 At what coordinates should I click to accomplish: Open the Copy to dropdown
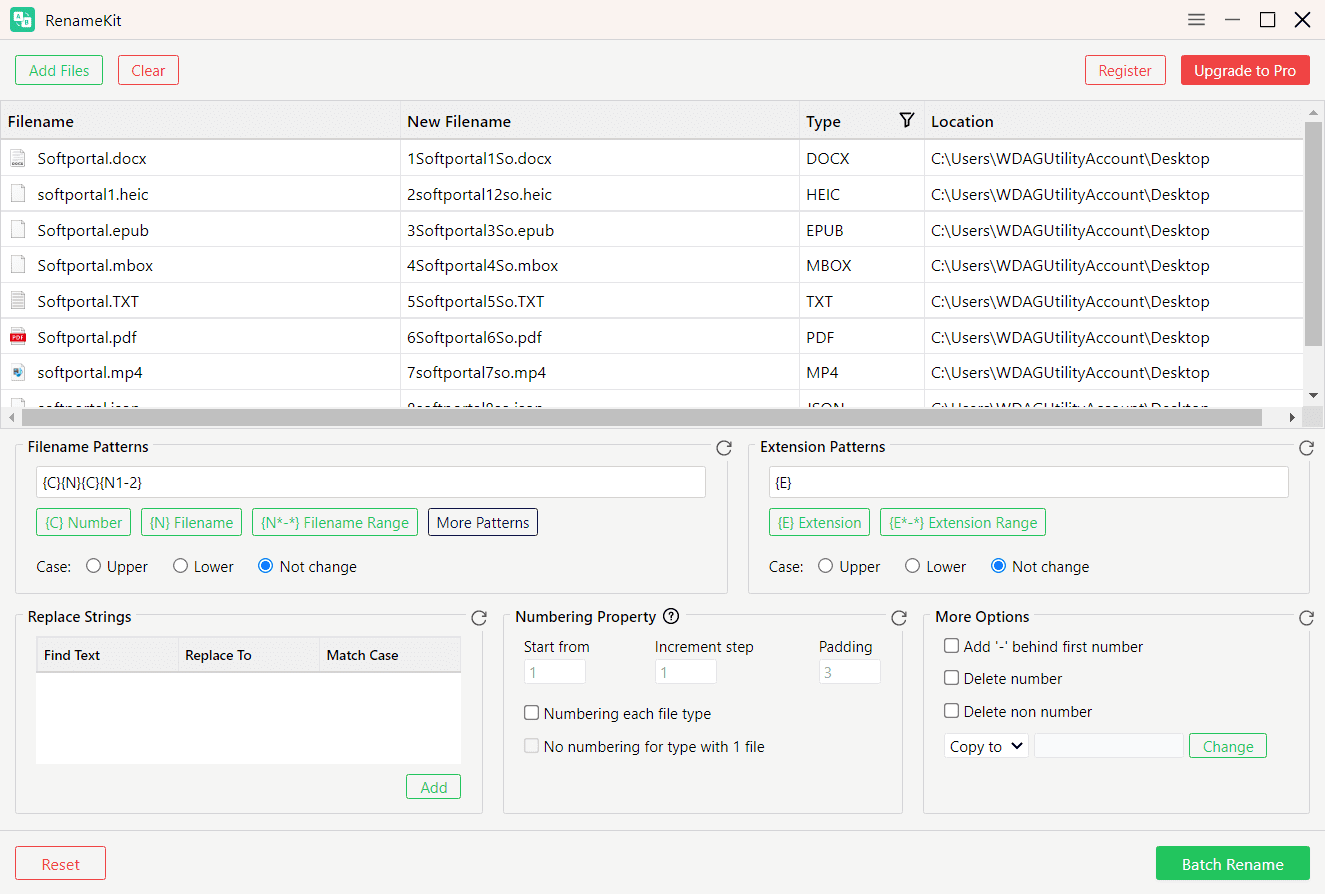986,746
